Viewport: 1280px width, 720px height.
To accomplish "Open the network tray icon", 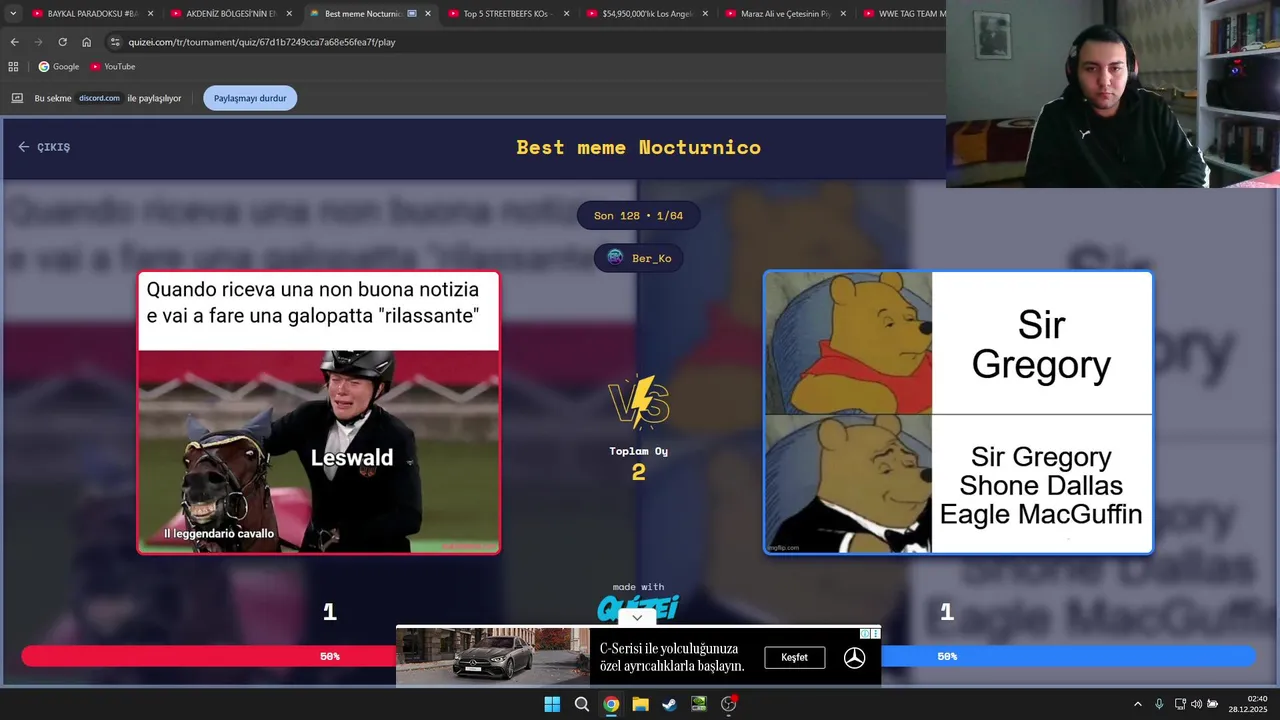I will pyautogui.click(x=1180, y=704).
